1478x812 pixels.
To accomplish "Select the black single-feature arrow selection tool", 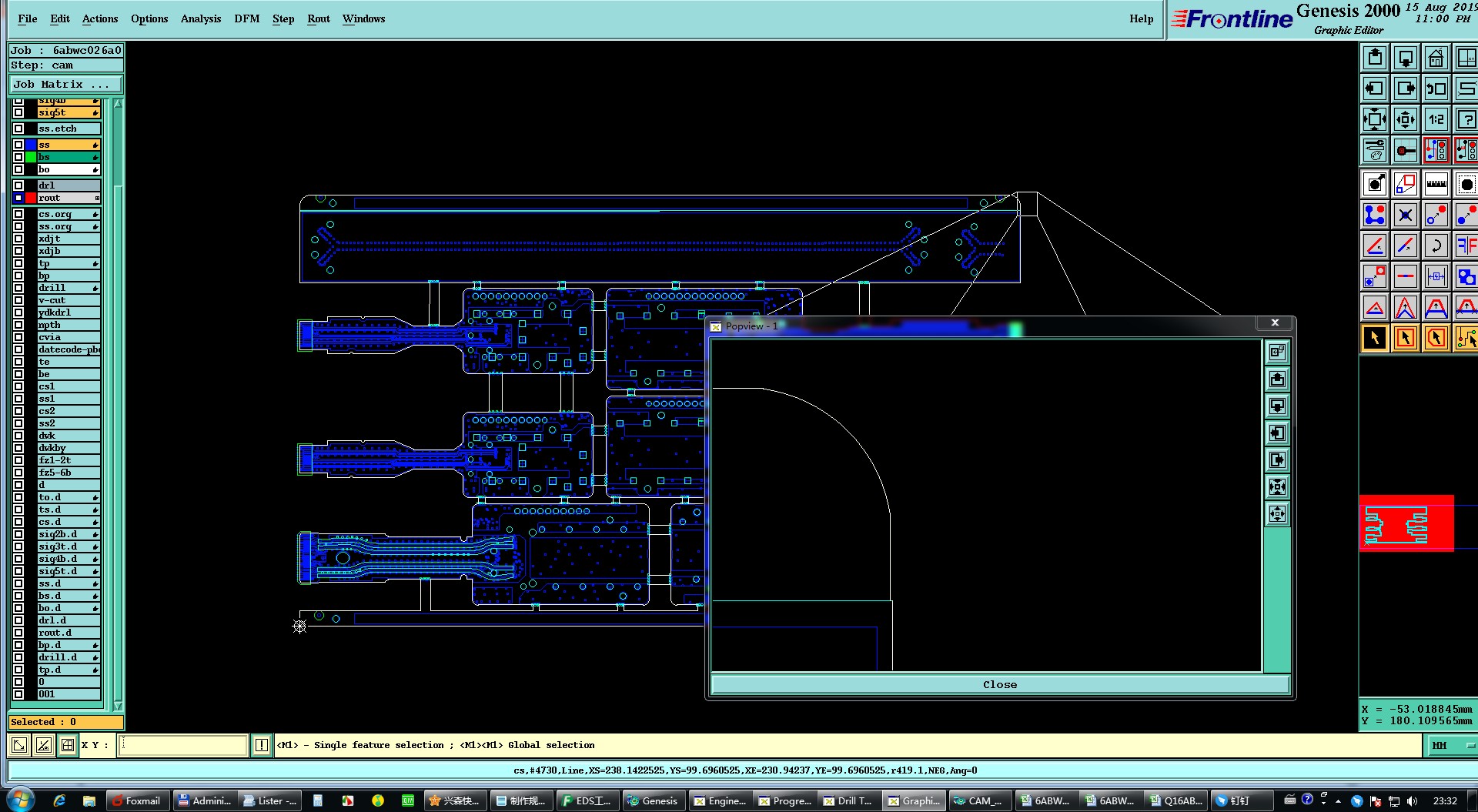I will click(x=1375, y=338).
